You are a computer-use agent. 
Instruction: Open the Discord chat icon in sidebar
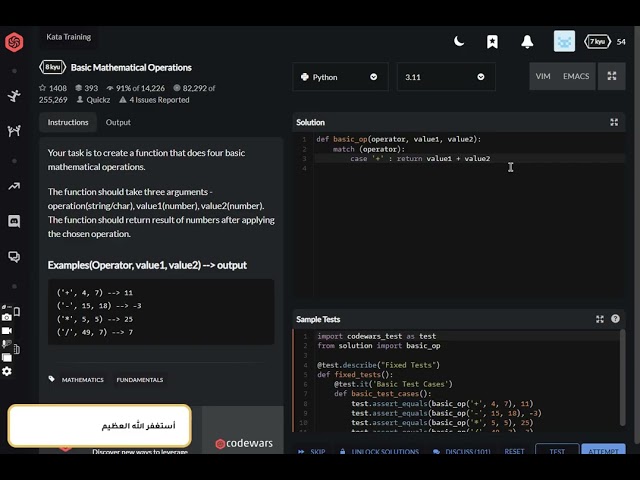tap(14, 221)
